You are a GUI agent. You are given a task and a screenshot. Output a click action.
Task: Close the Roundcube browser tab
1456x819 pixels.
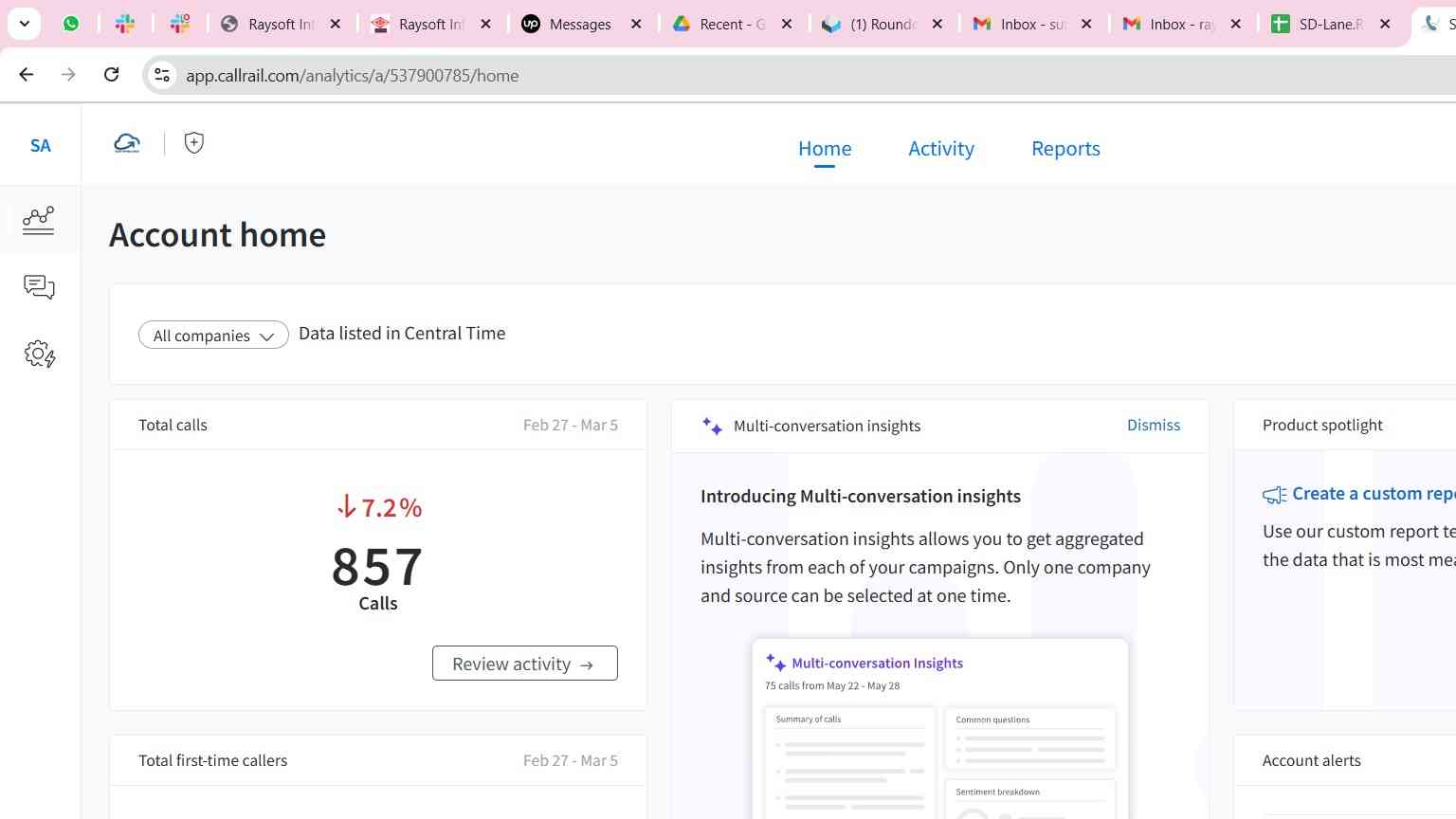point(937,24)
